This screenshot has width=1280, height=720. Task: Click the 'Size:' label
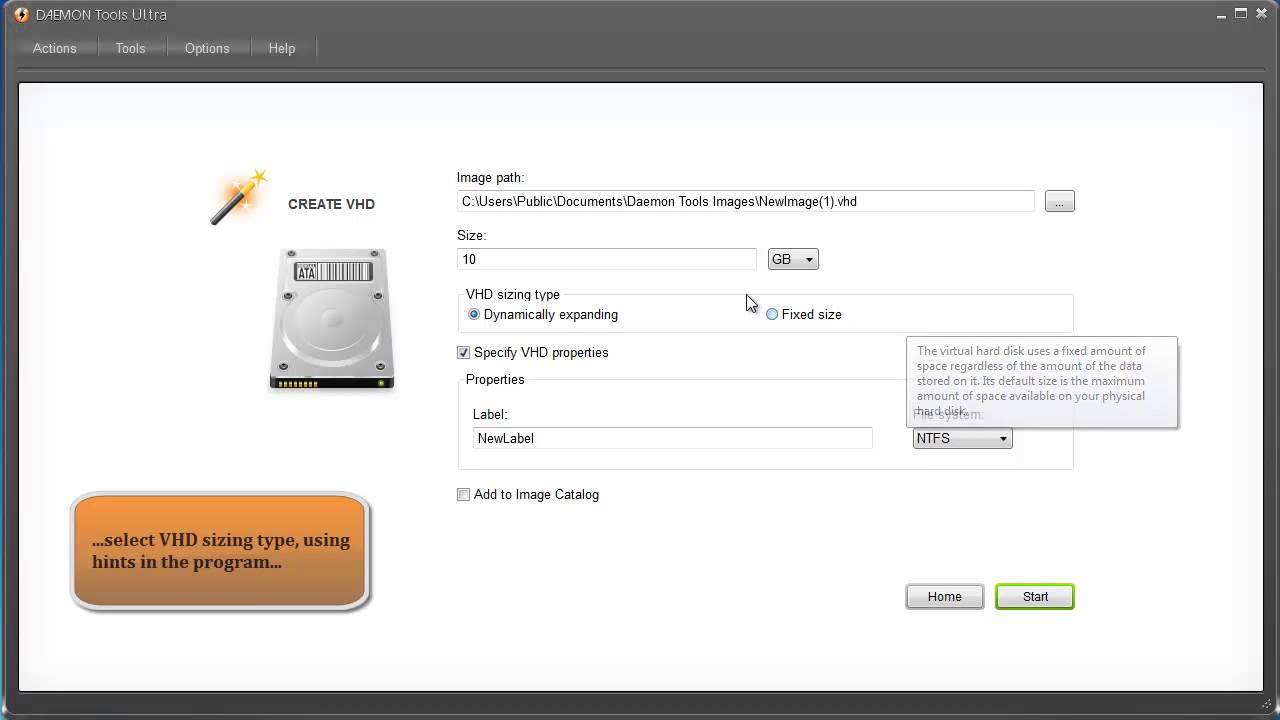pyautogui.click(x=471, y=235)
